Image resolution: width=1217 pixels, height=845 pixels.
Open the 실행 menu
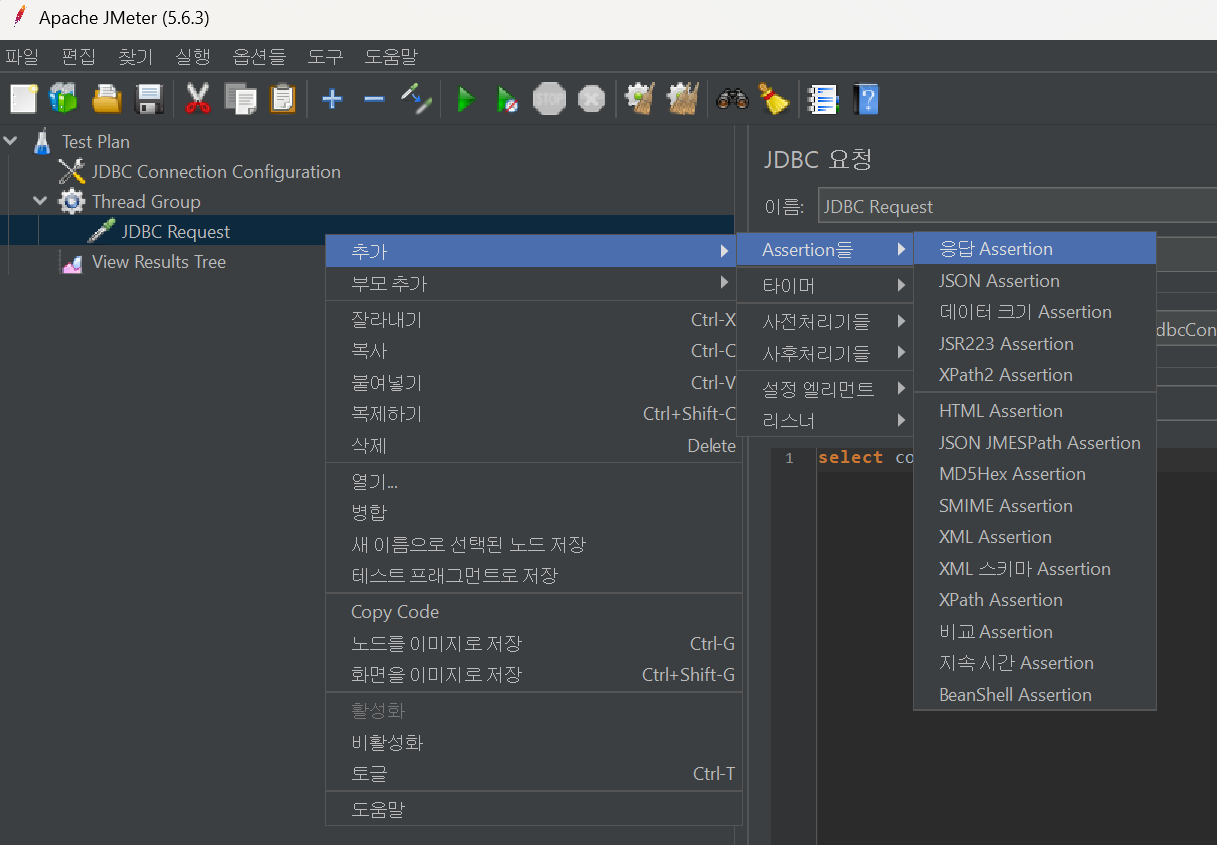(192, 57)
